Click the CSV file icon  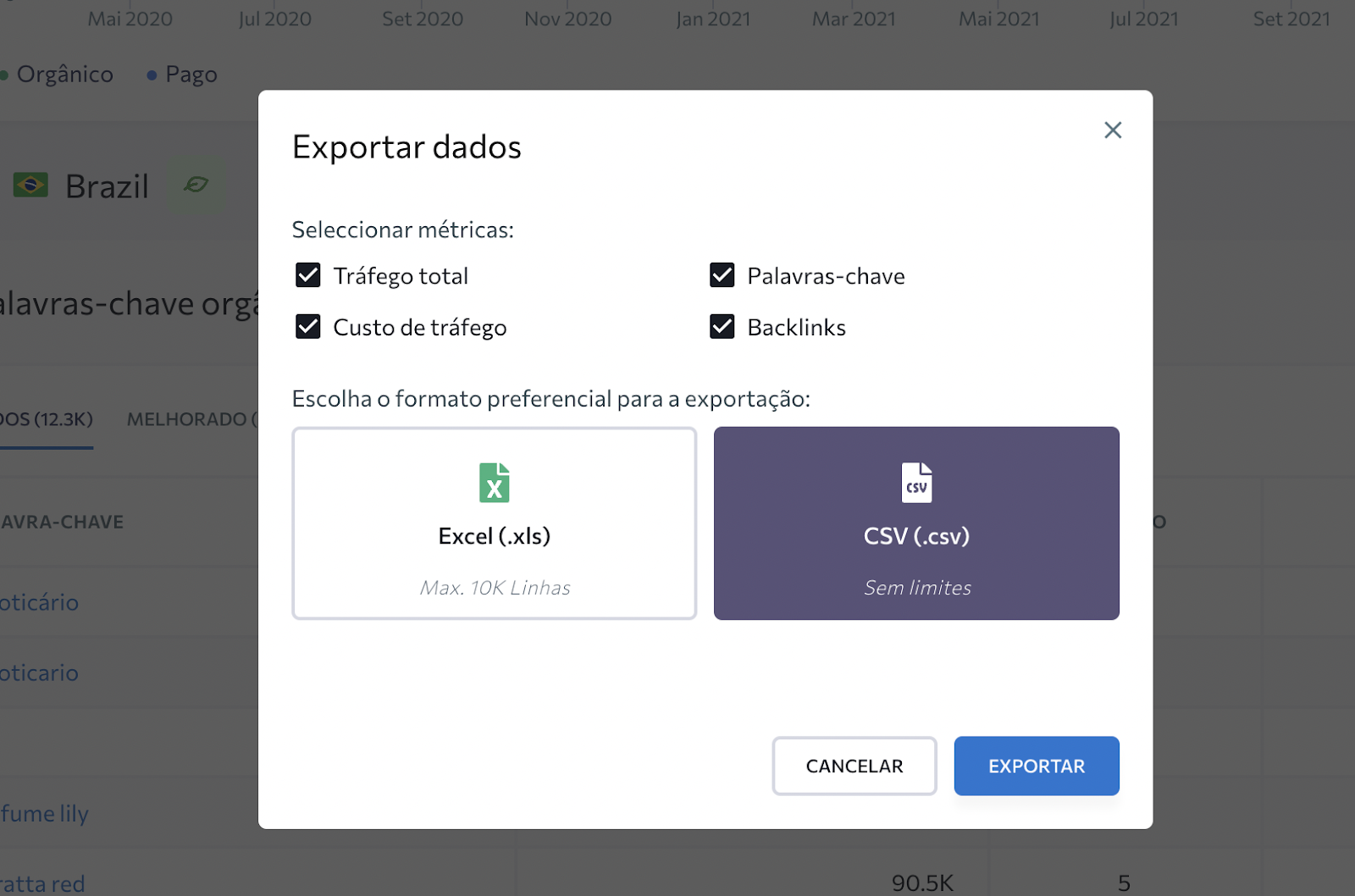click(916, 483)
